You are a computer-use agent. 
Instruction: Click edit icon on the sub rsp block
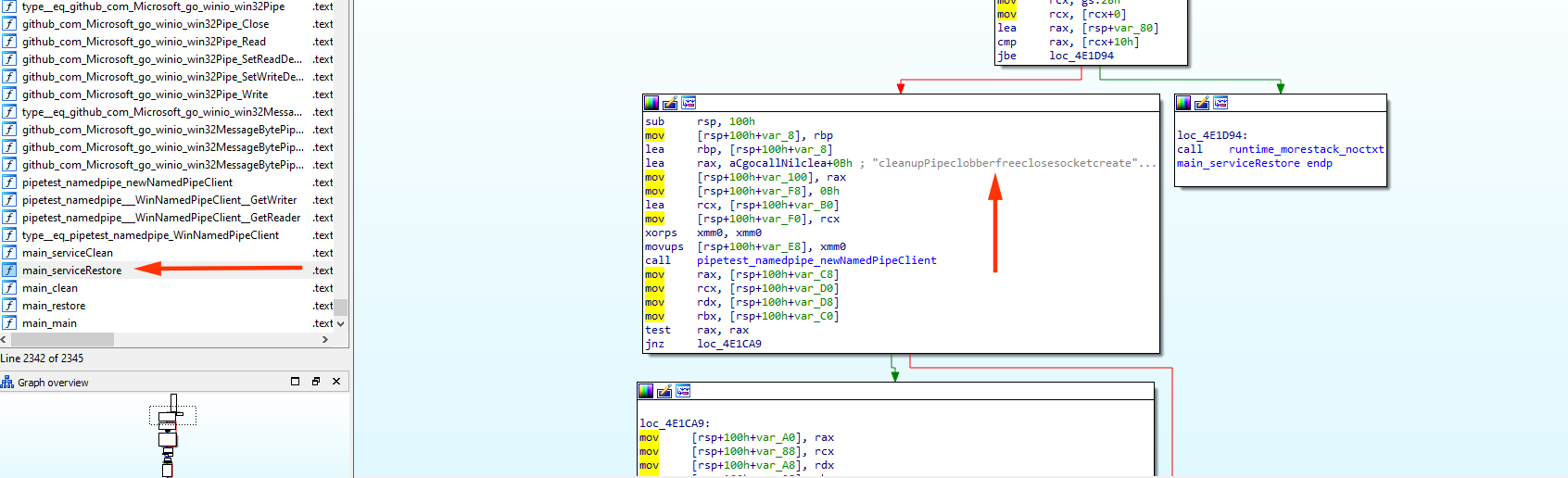tap(670, 103)
